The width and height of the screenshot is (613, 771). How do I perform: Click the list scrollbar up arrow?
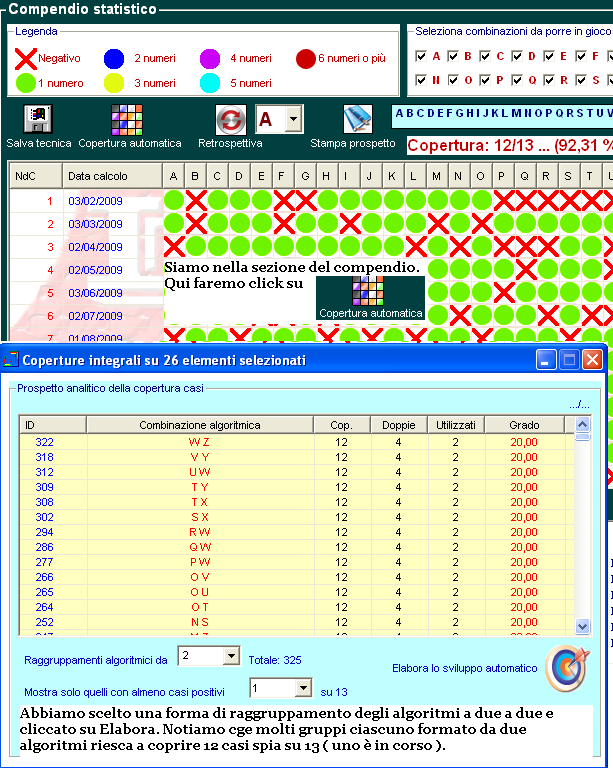pos(583,424)
